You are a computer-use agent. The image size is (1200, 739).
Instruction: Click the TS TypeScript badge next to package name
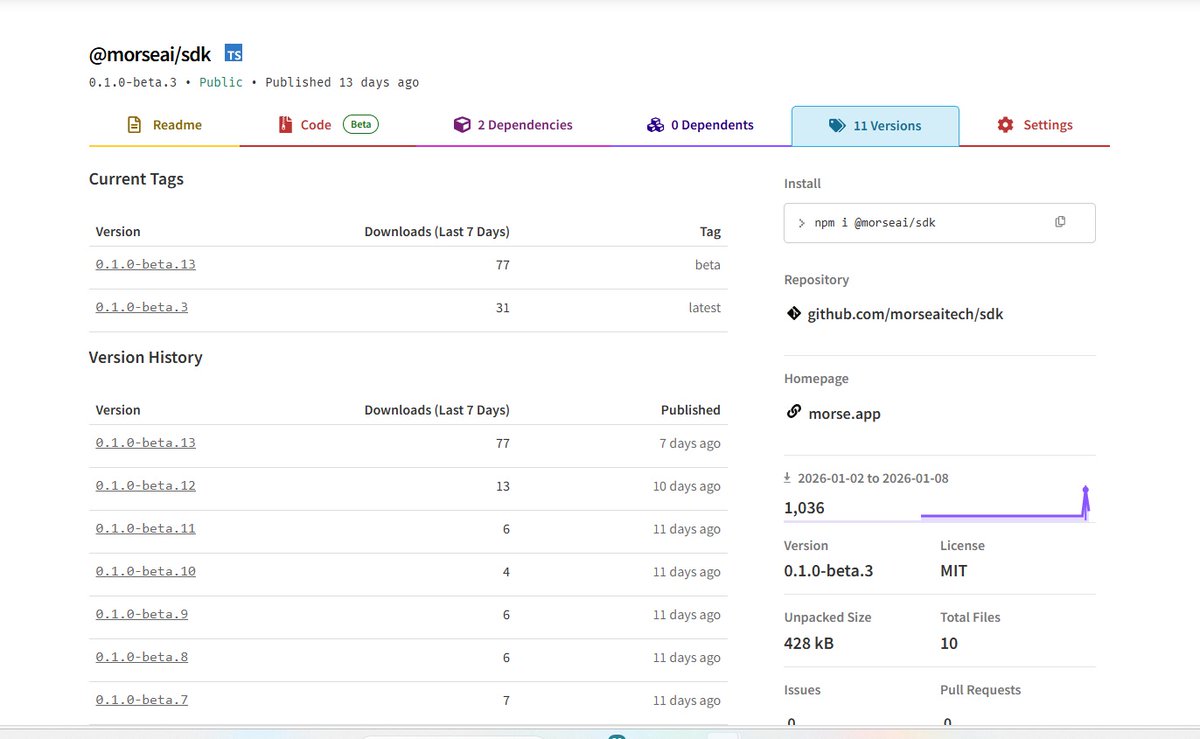pos(232,52)
